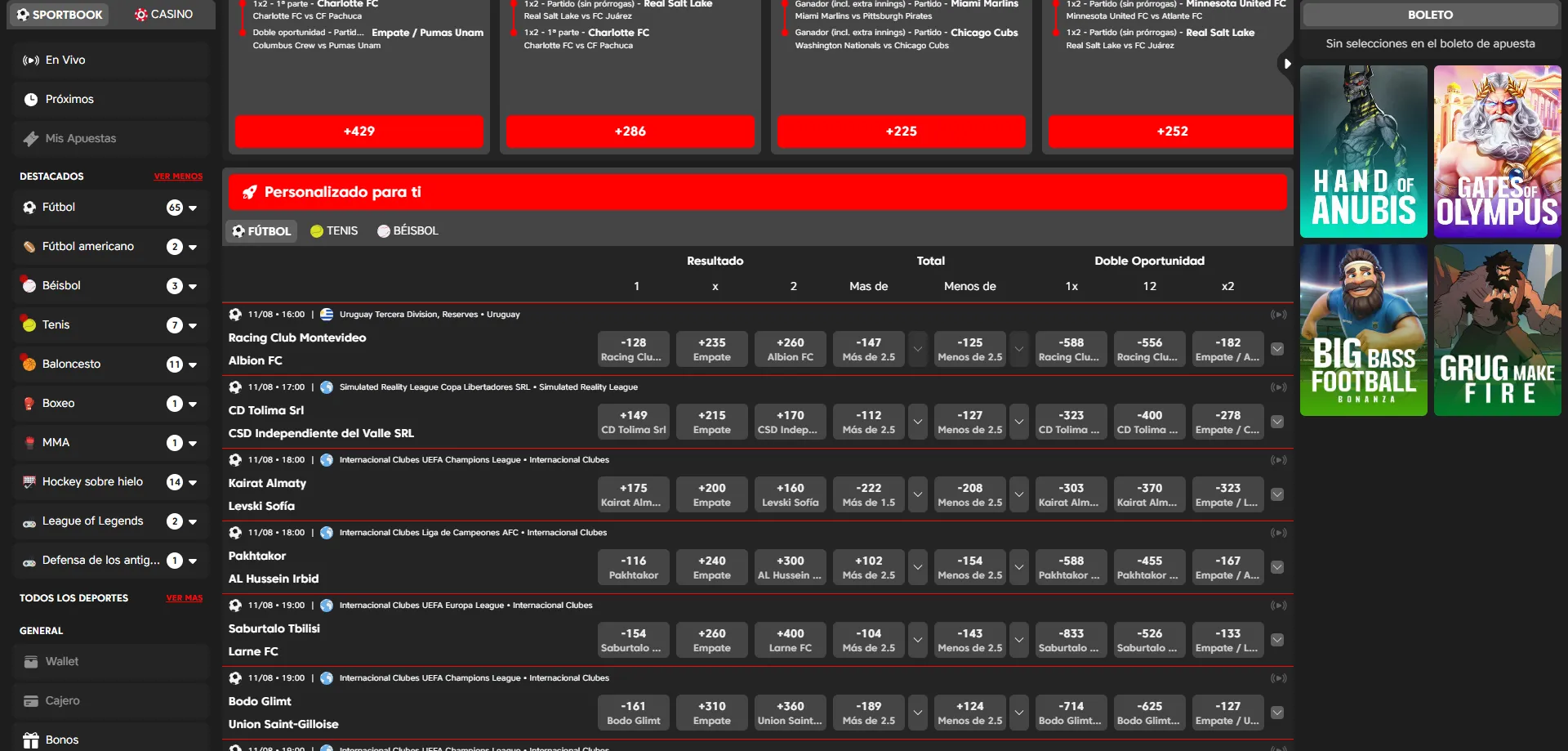
Task: Bet +400 on Larne FC
Action: (x=791, y=640)
